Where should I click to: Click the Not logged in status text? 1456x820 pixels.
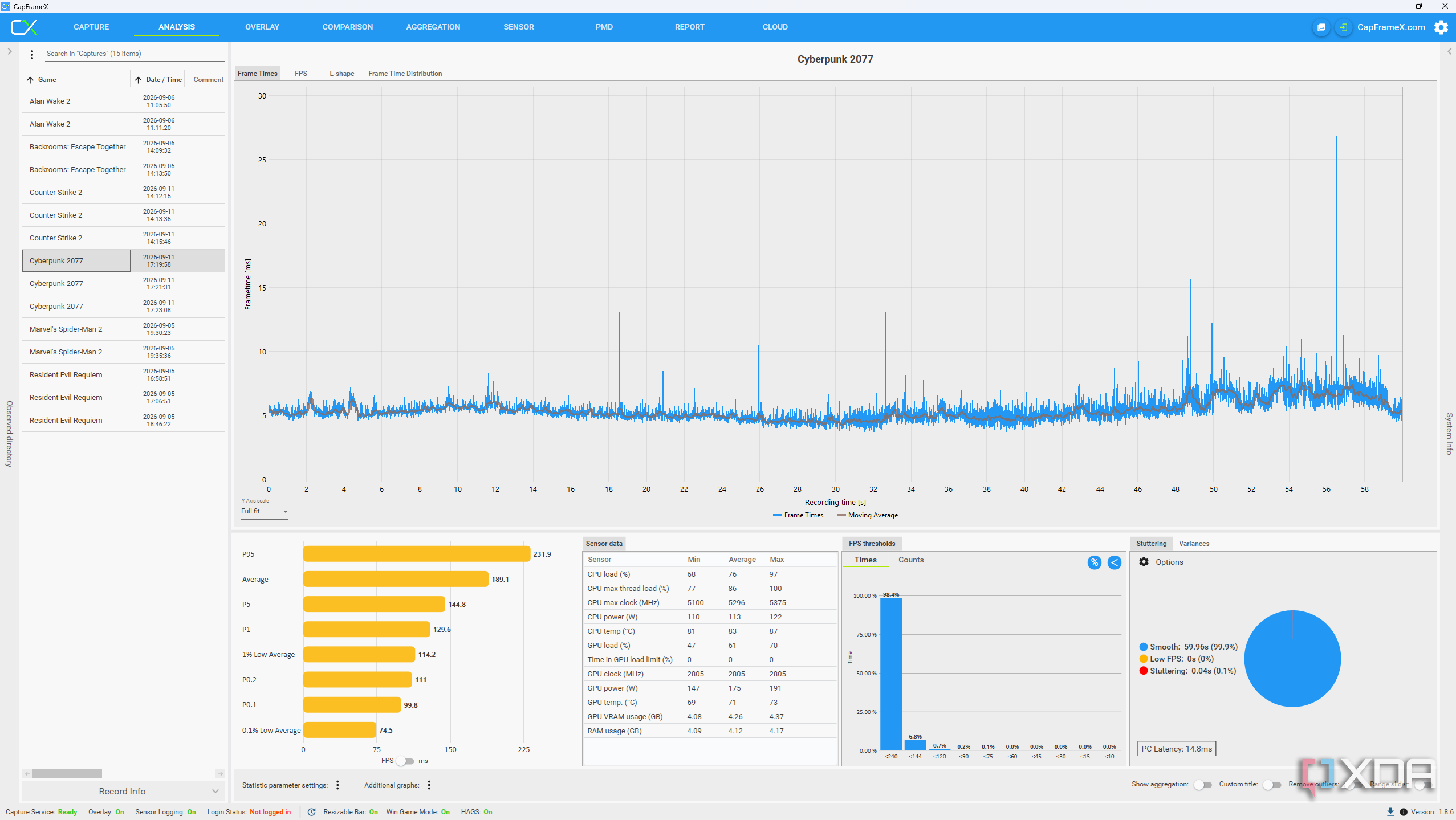tap(270, 812)
